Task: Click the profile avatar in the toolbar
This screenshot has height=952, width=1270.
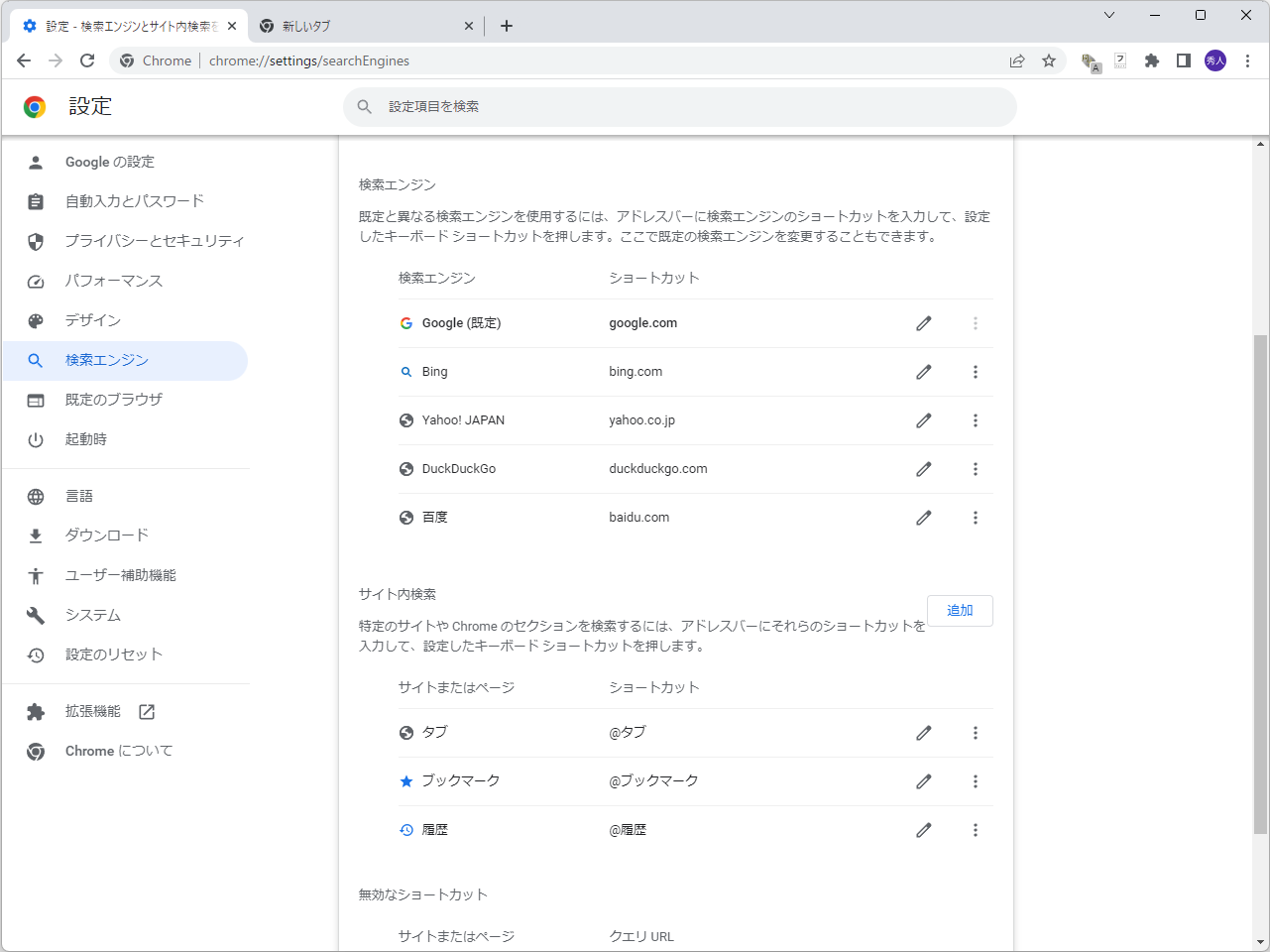Action: [x=1214, y=60]
